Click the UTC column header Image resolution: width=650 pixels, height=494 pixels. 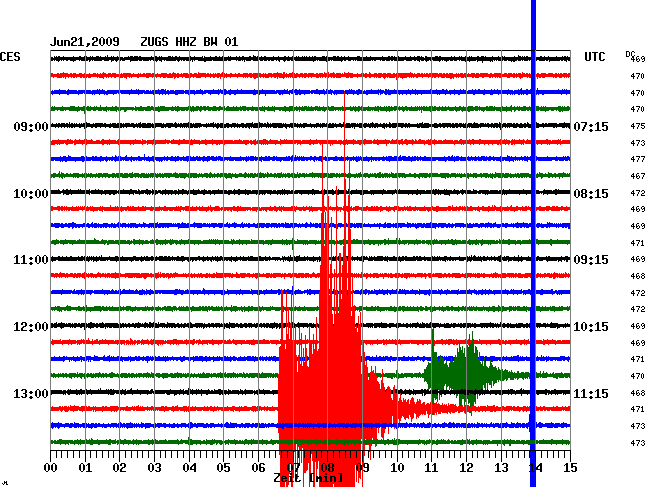click(x=594, y=56)
